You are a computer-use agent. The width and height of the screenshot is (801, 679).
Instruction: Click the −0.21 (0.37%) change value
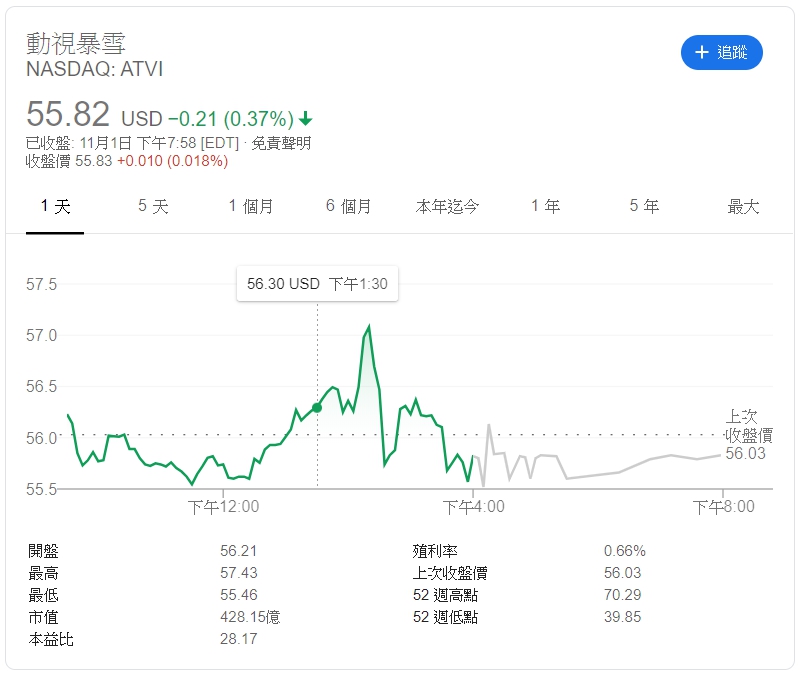pos(231,119)
